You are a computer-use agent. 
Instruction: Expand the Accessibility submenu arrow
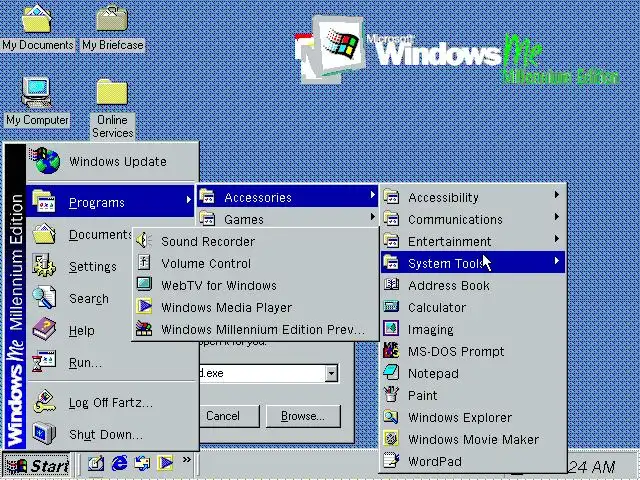click(x=557, y=195)
